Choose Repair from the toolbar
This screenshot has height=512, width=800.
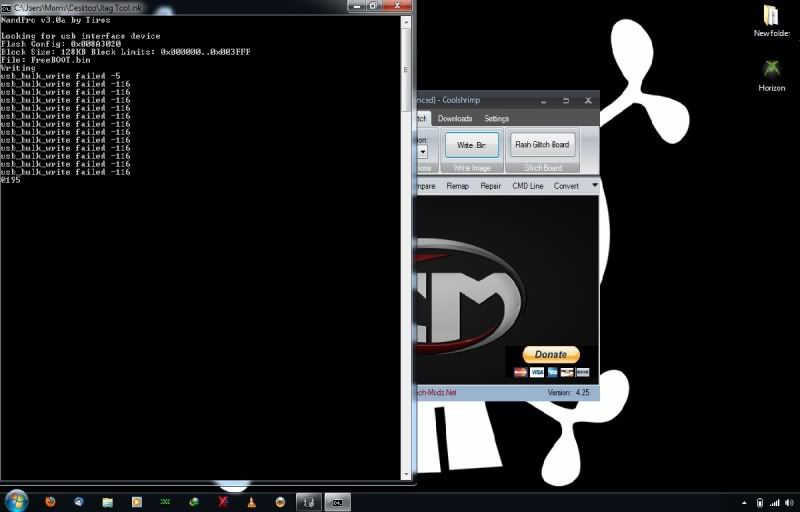[490, 186]
